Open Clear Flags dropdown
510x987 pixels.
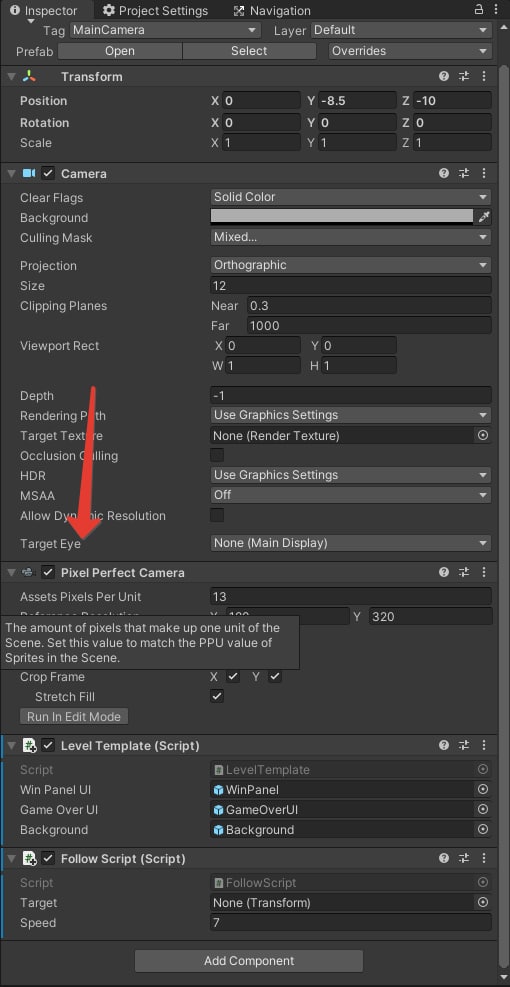(351, 197)
